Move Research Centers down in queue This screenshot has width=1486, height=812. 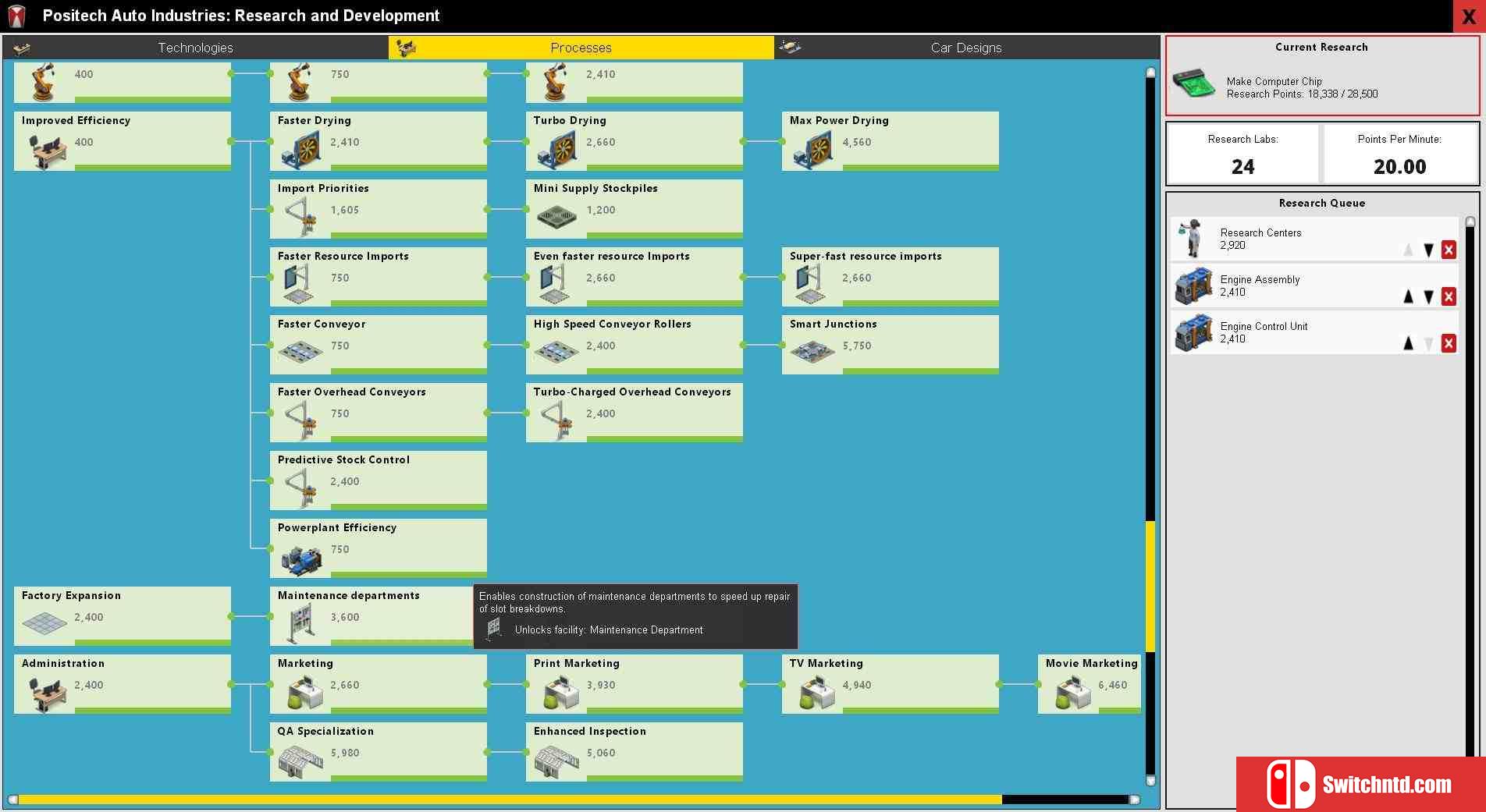click(1429, 250)
